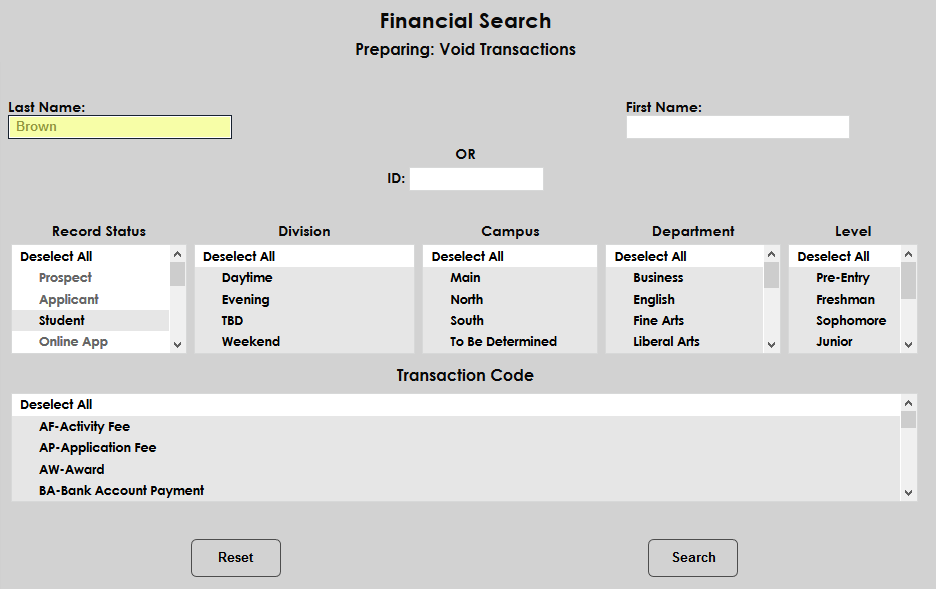Click Level list scroll up arrow
Image resolution: width=936 pixels, height=589 pixels.
click(908, 256)
